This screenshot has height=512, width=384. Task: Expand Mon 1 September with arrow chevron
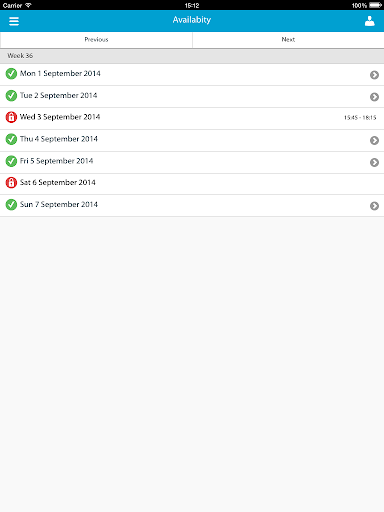[x=374, y=75]
